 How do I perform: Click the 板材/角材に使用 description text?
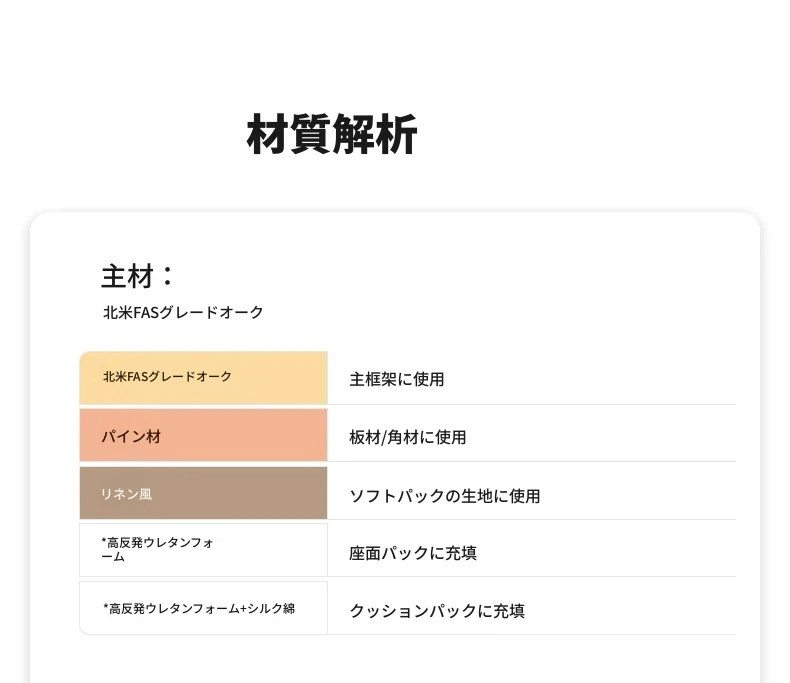tap(408, 437)
